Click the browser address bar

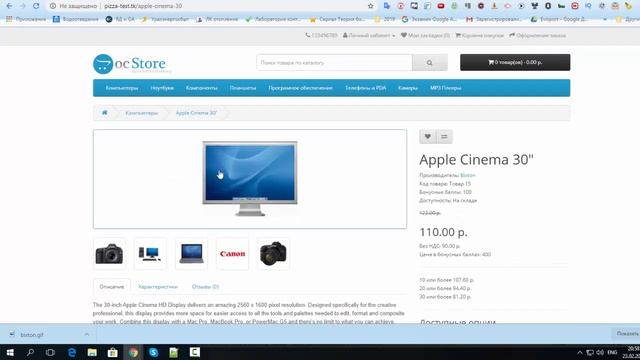(208, 6)
